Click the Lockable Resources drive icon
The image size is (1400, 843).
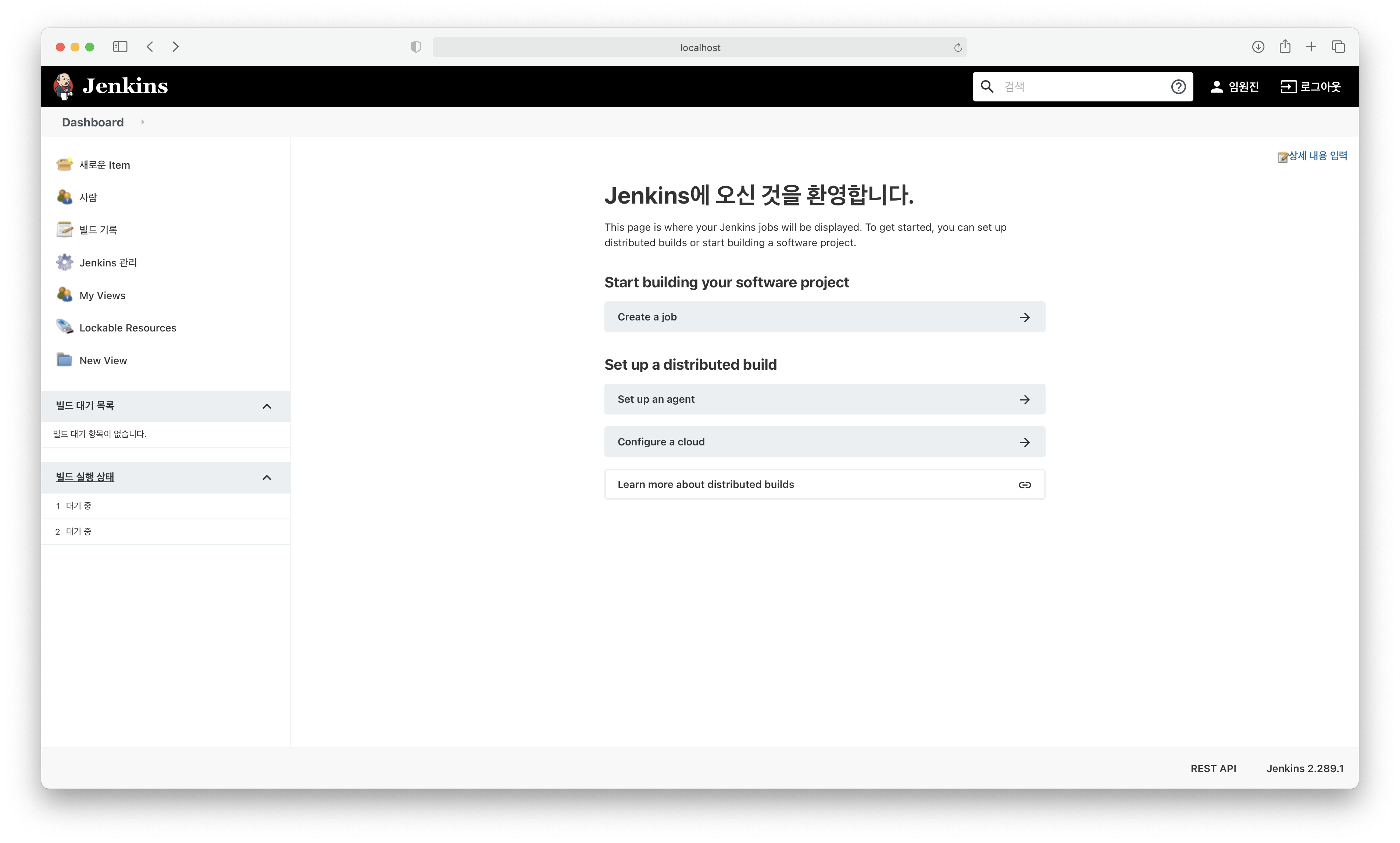(x=64, y=327)
